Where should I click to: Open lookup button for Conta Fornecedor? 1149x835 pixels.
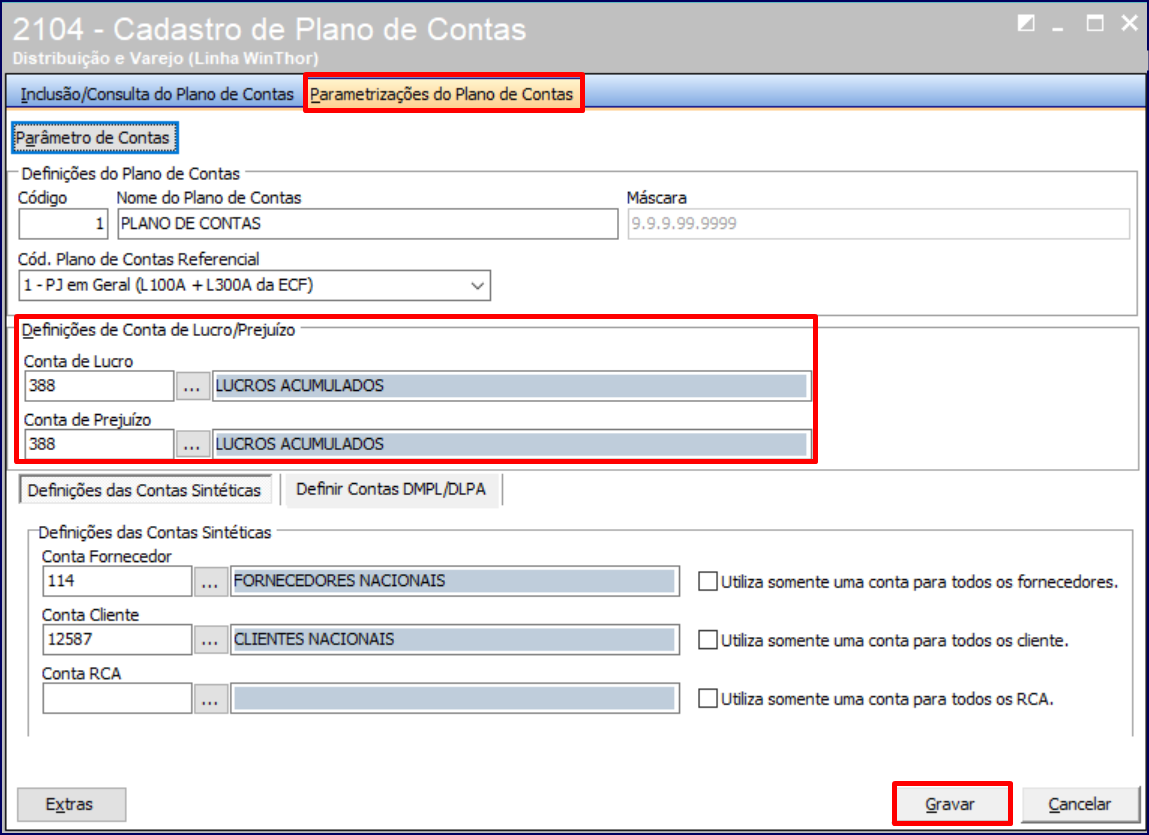(210, 581)
